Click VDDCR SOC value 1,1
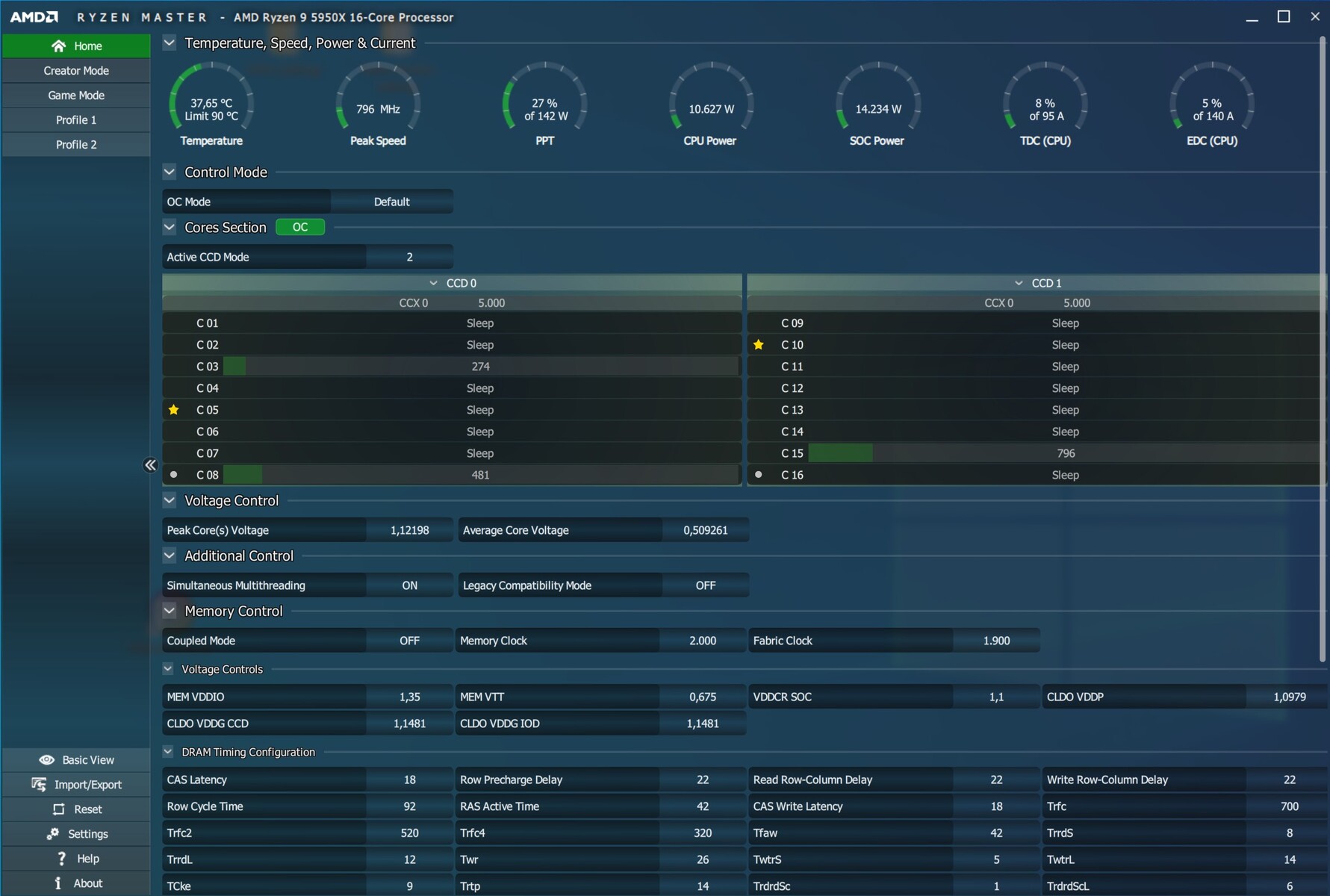The image size is (1330, 896). tap(996, 697)
